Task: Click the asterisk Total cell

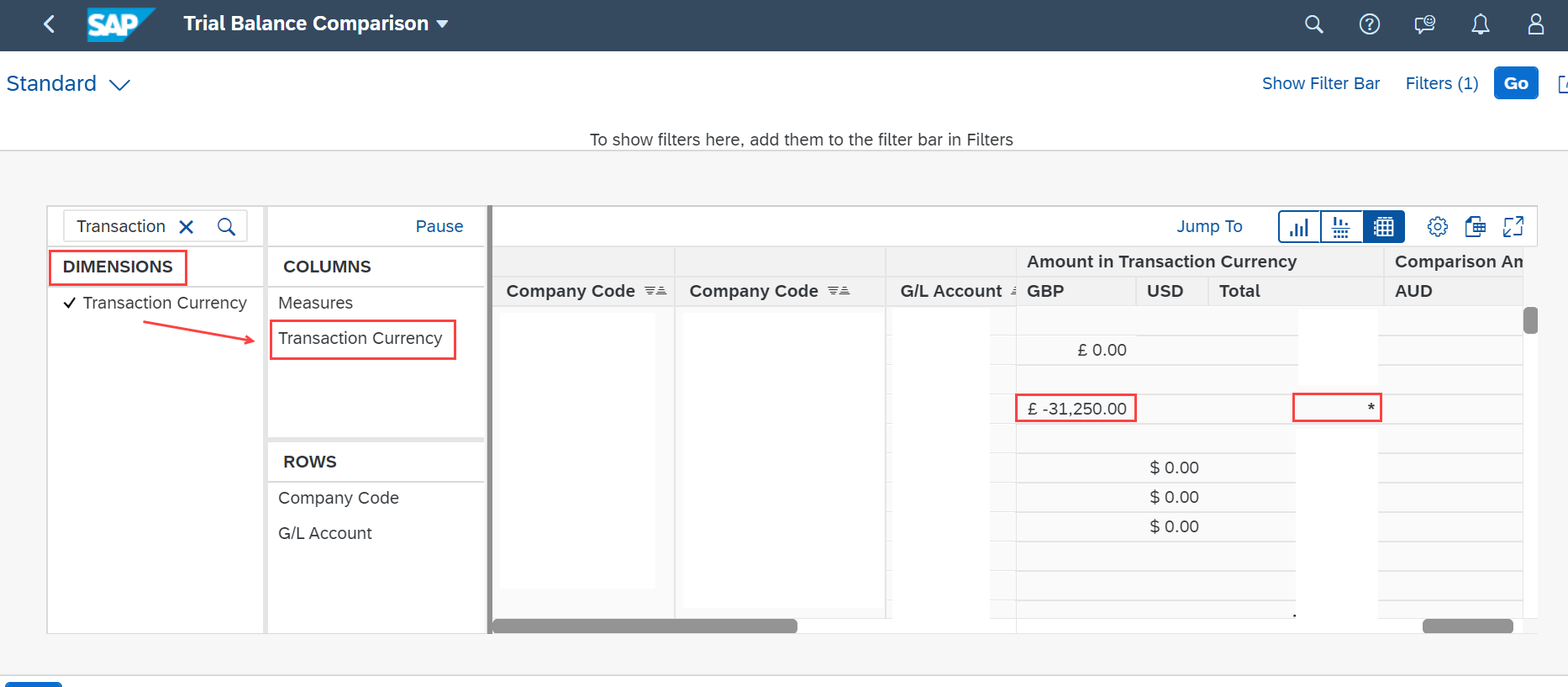Action: (x=1337, y=408)
